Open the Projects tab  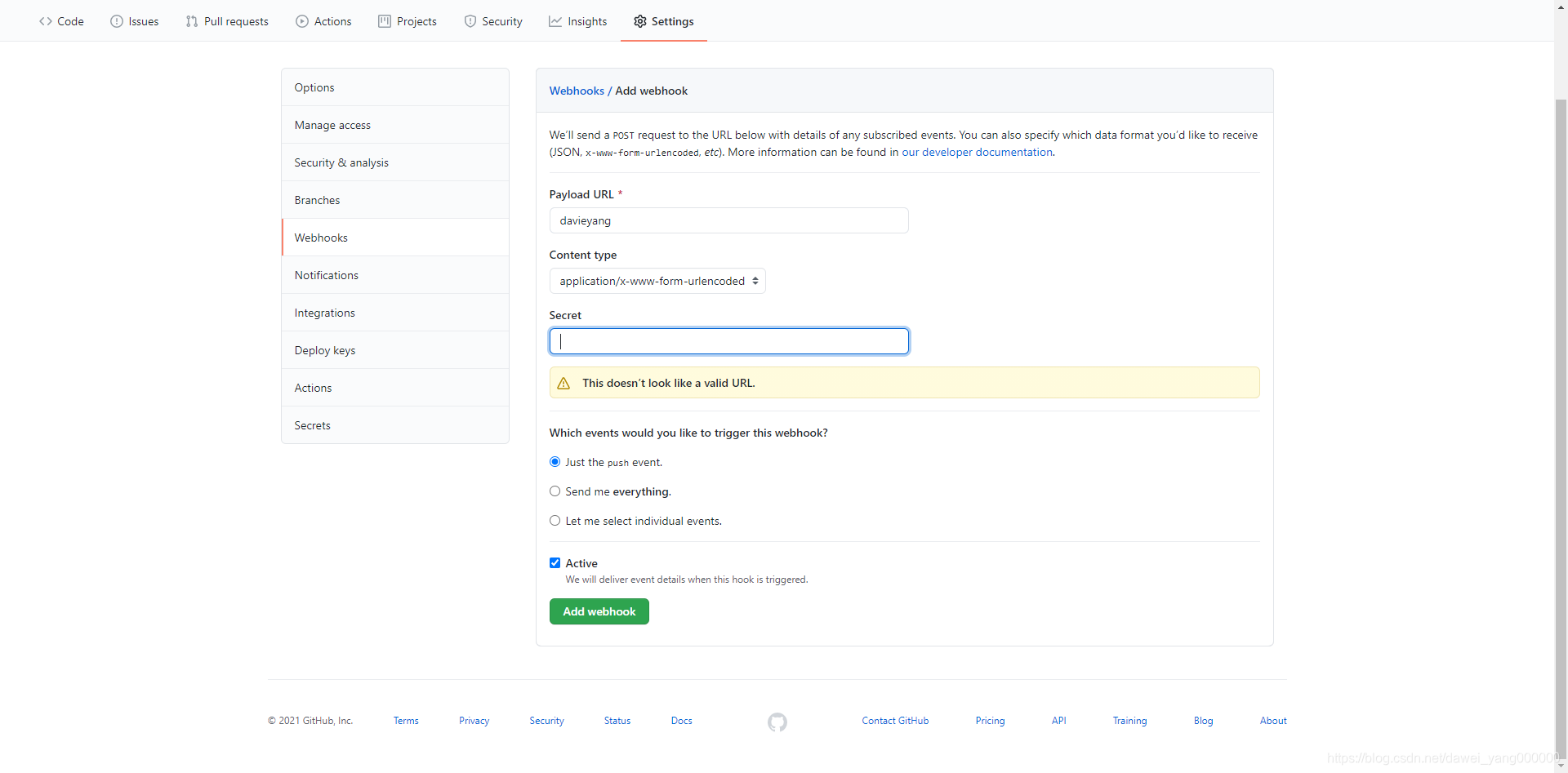[x=408, y=21]
